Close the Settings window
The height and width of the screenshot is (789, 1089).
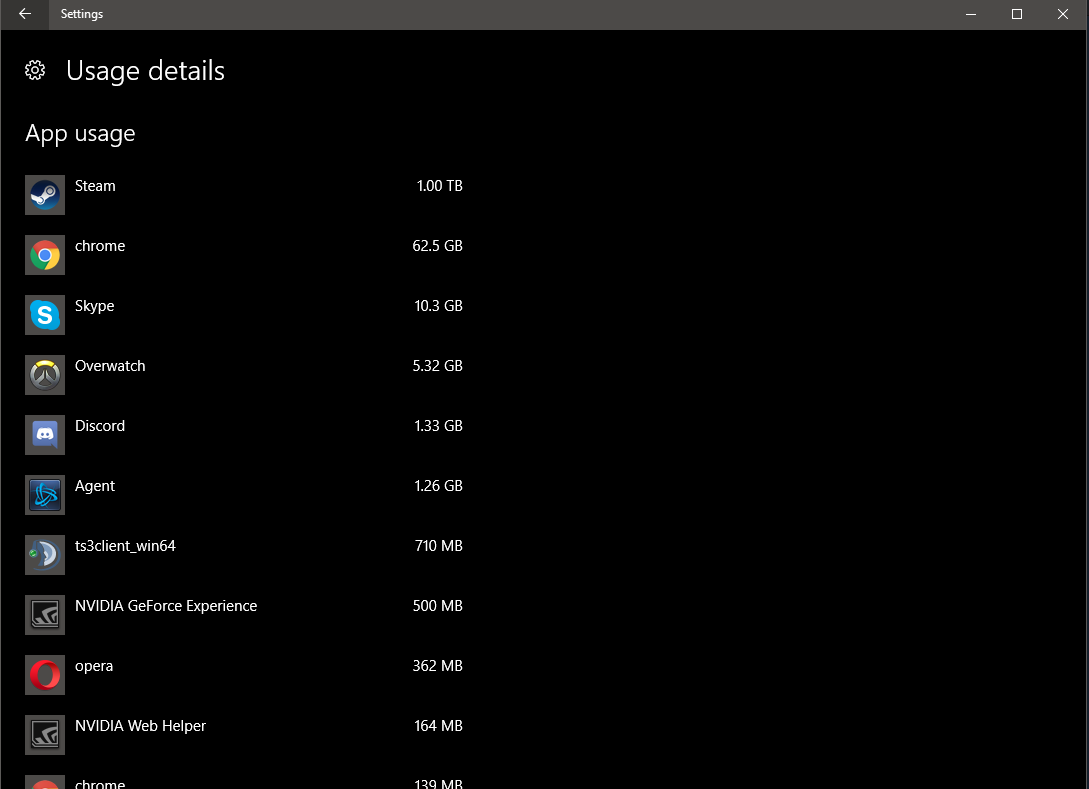tap(1063, 14)
